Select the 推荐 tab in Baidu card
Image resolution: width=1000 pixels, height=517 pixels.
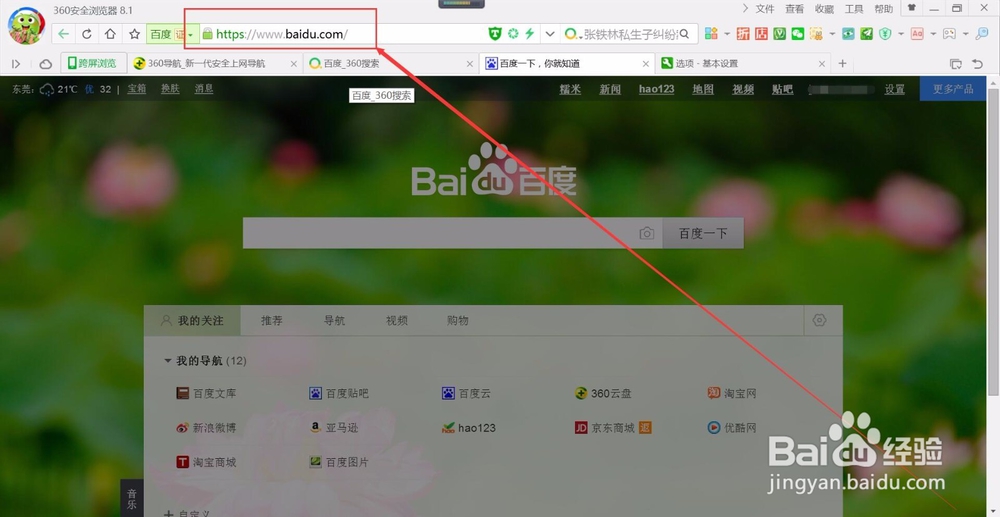click(272, 321)
